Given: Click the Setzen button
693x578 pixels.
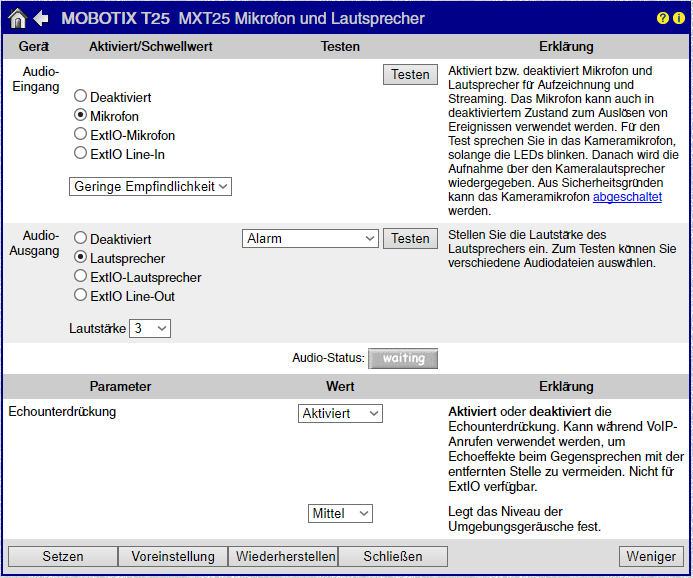Looking at the screenshot, I should point(63,556).
